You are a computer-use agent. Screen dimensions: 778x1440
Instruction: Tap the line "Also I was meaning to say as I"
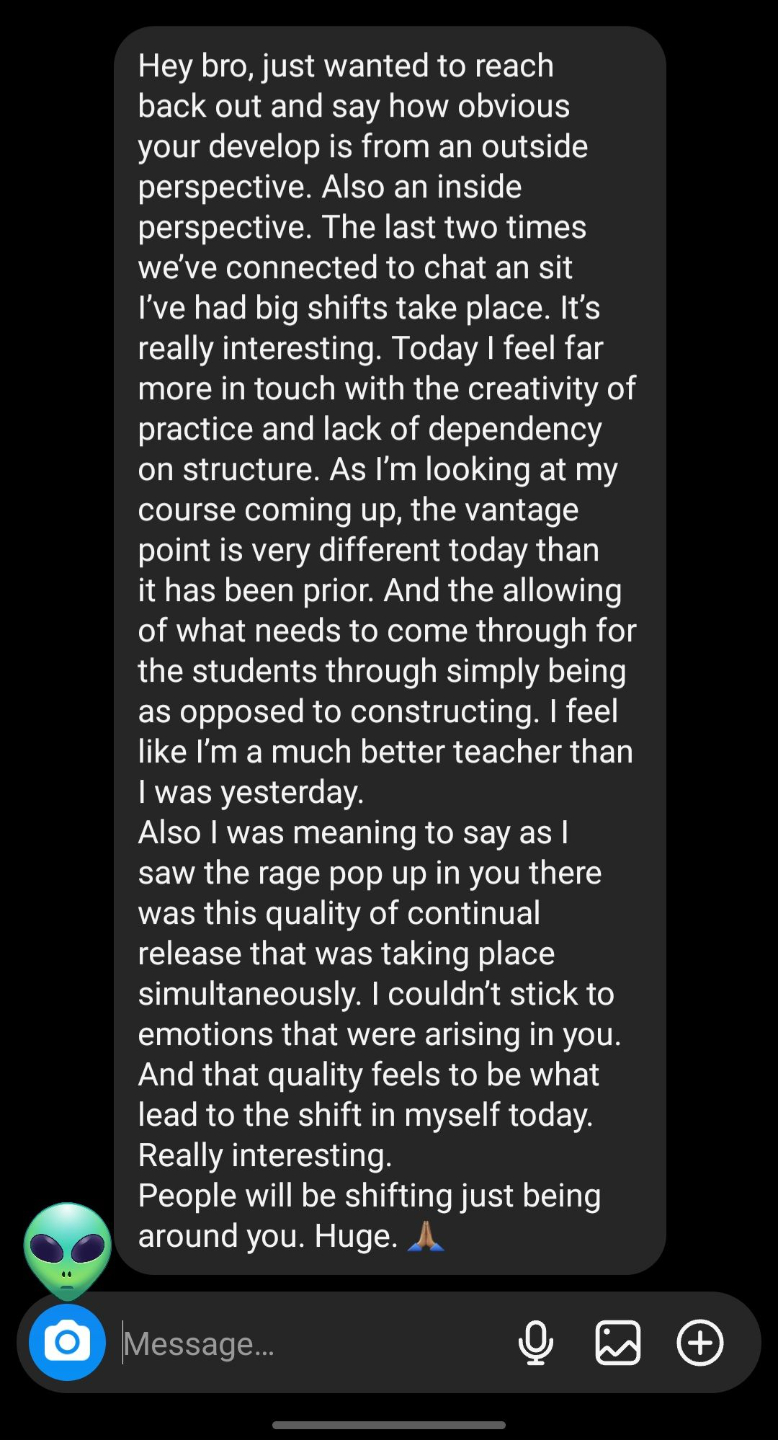pyautogui.click(x=353, y=833)
